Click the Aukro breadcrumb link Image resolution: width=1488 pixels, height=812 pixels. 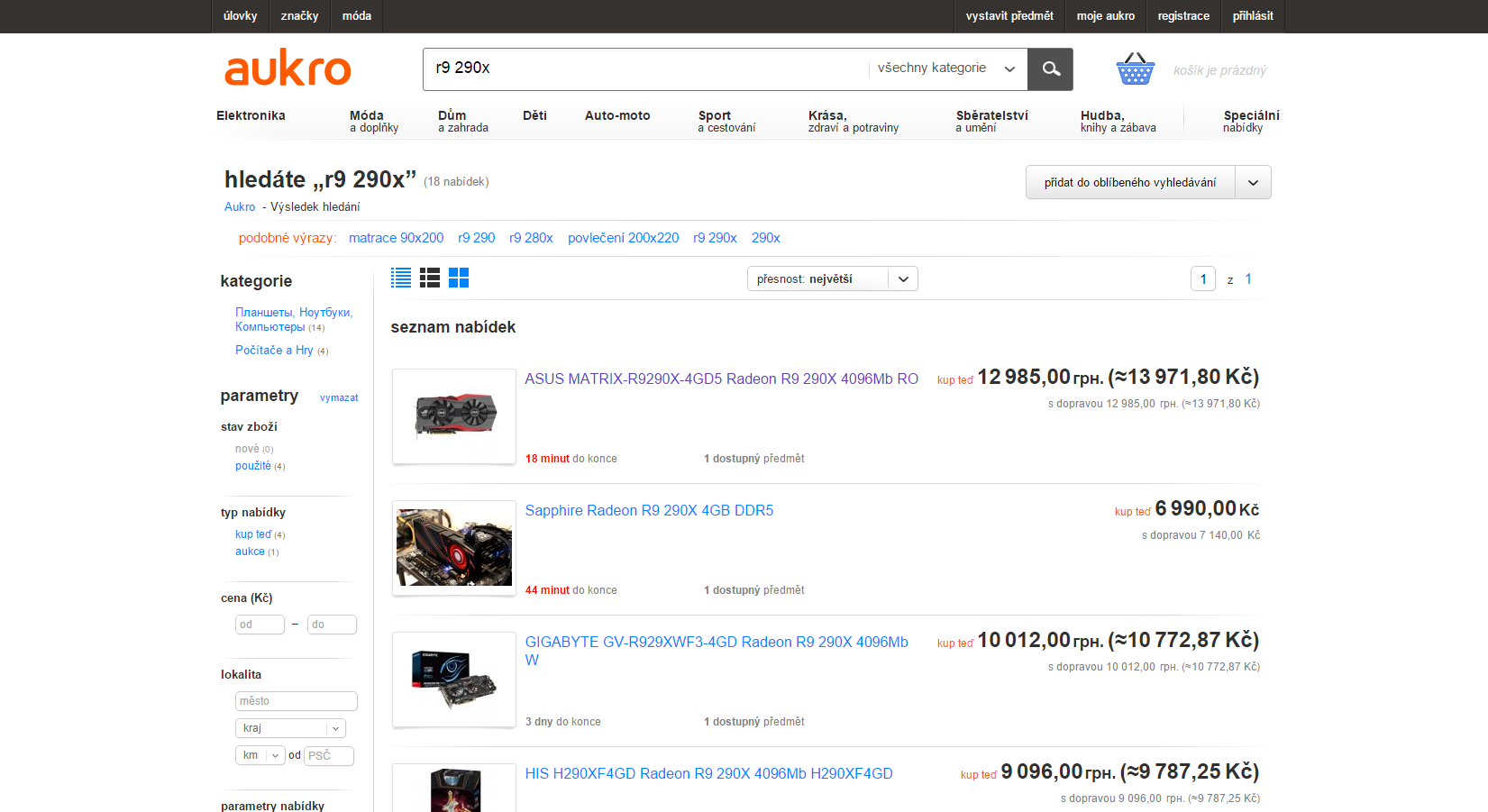tap(240, 206)
